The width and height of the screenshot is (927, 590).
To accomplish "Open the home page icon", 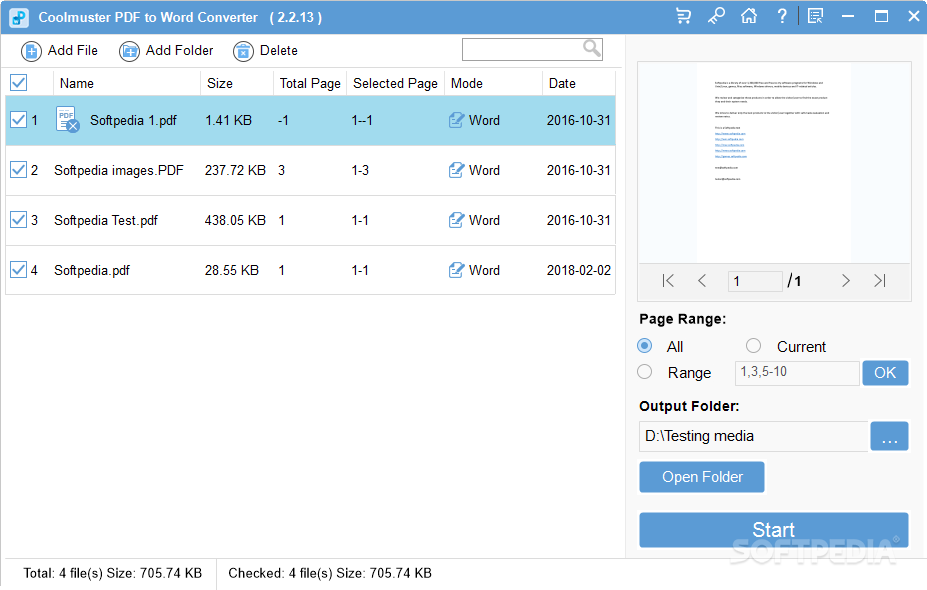I will point(748,16).
